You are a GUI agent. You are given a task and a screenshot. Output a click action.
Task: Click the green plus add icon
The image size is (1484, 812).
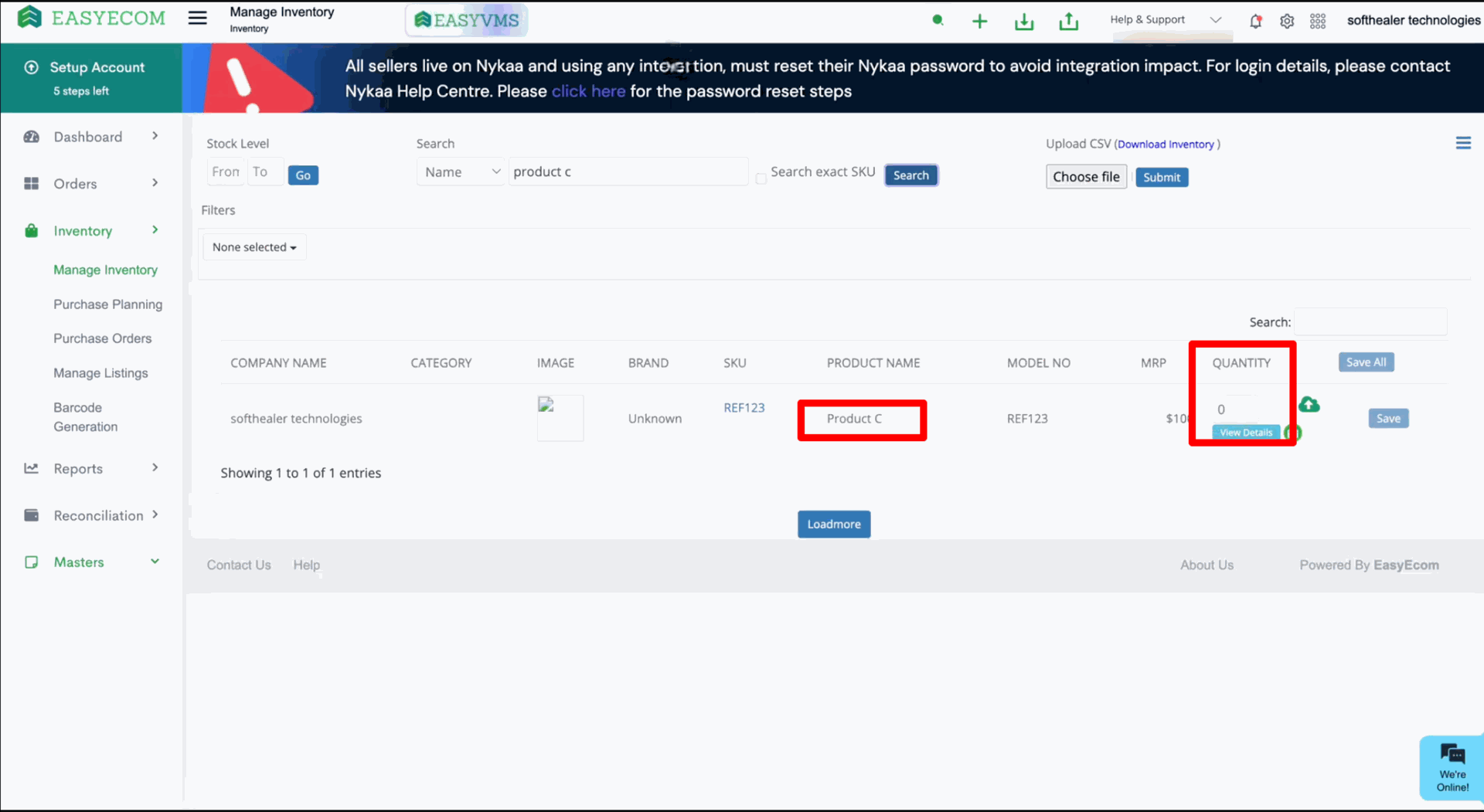pos(979,22)
